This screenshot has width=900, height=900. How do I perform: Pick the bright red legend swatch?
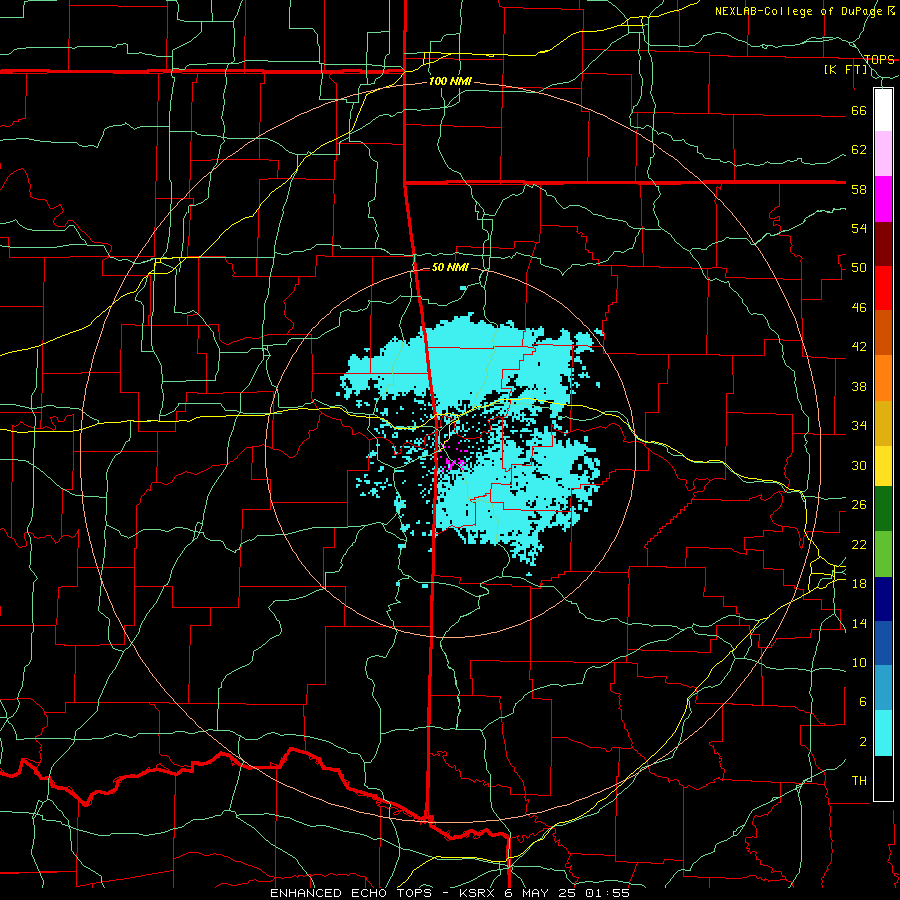click(x=883, y=288)
